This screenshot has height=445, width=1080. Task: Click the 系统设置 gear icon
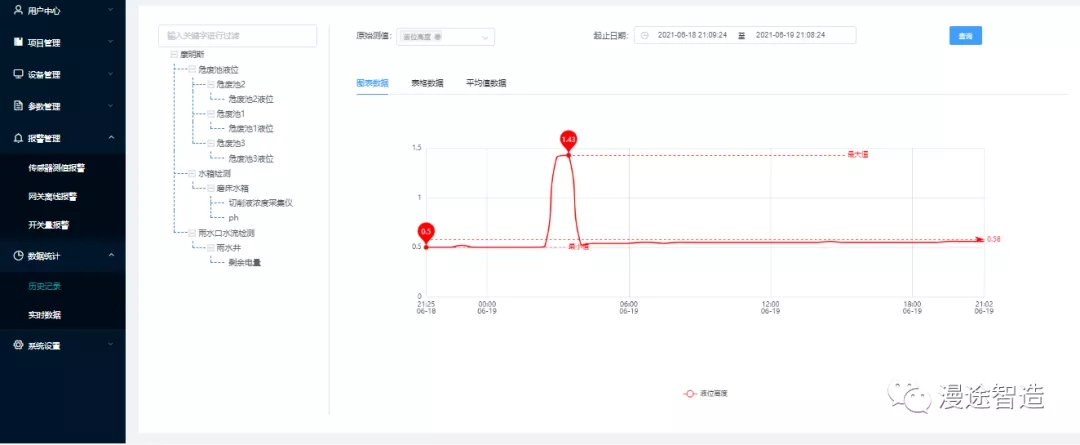(x=18, y=345)
